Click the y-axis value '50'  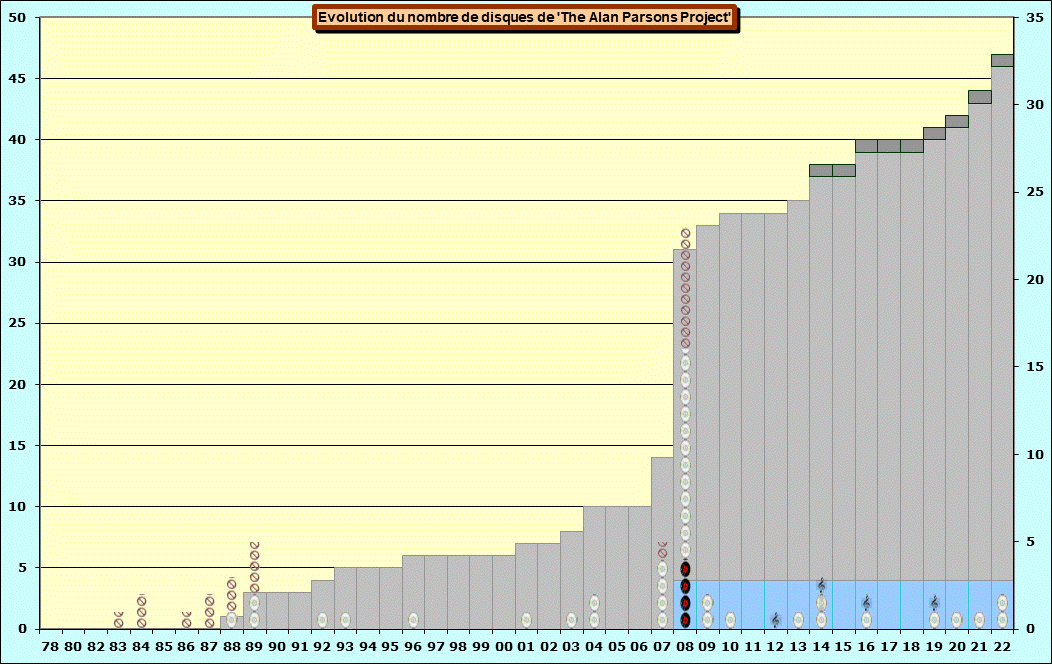point(17,18)
